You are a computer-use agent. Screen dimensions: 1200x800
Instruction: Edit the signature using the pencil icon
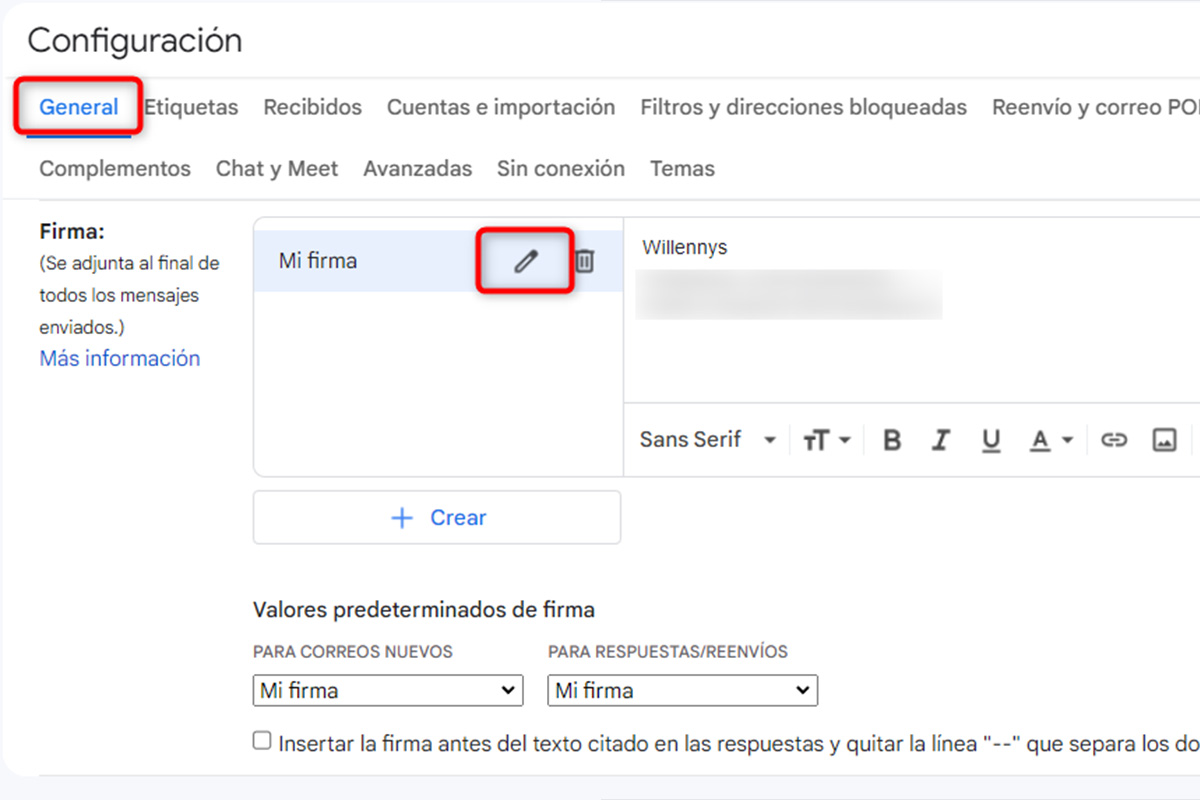[524, 260]
